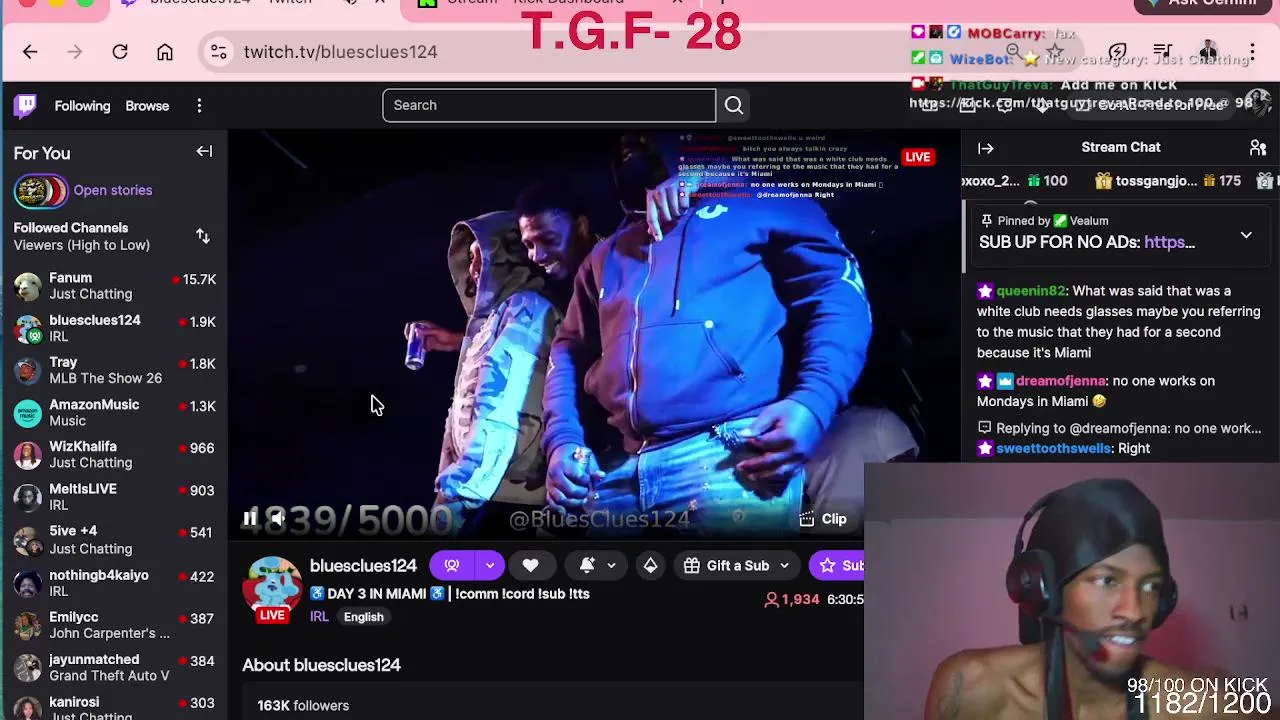The width and height of the screenshot is (1280, 720).
Task: Click the 163K followers text
Action: tap(303, 706)
